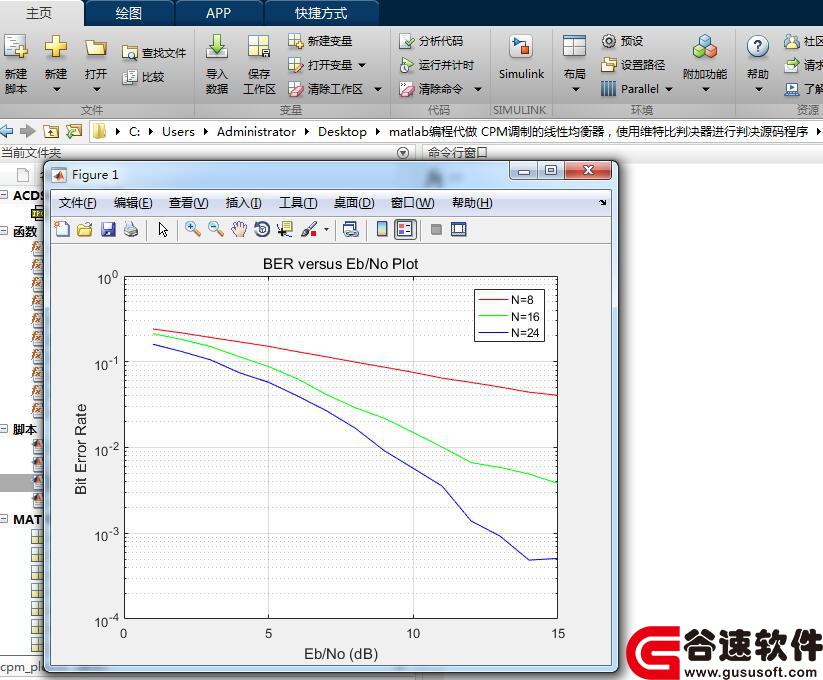Expand Clear Workspace (清除工作区) dropdown
Screen dimensions: 823x680
click(x=378, y=89)
